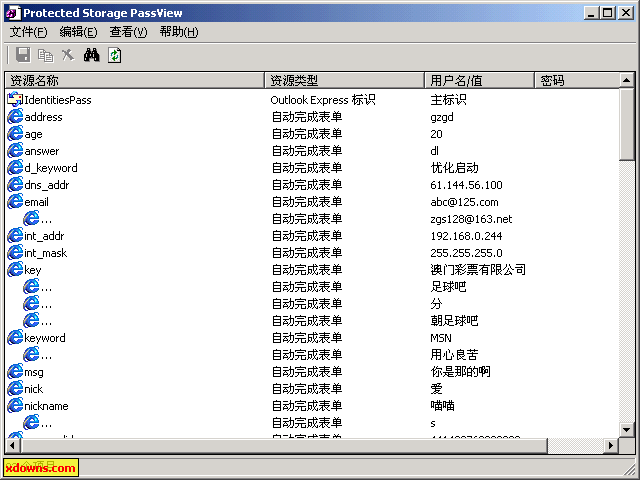The height and width of the screenshot is (480, 640).
Task: Click the icon in the 足球吧 row
Action: click(31, 287)
